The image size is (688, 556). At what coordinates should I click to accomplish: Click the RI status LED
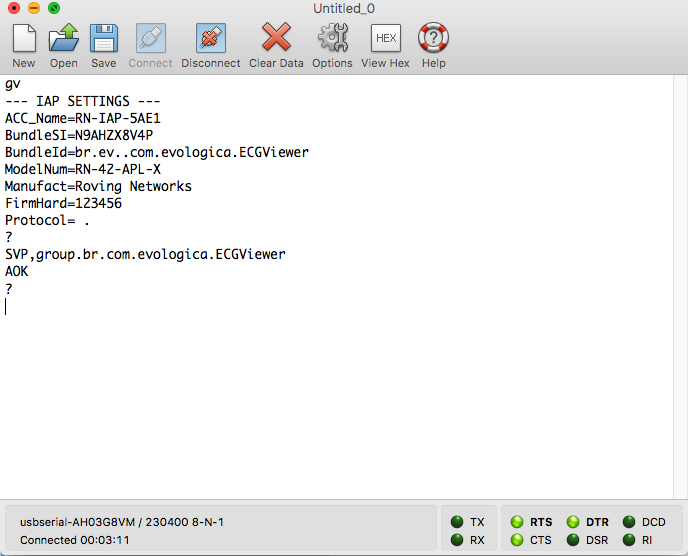[629, 540]
